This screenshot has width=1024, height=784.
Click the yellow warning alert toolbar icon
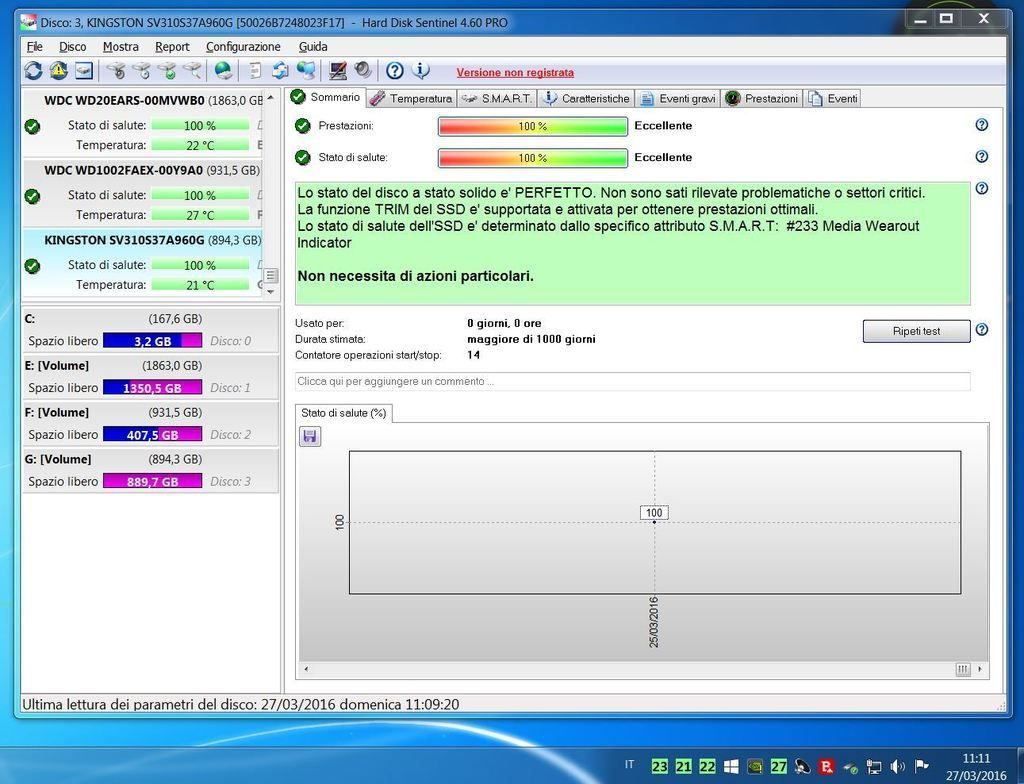coord(58,71)
